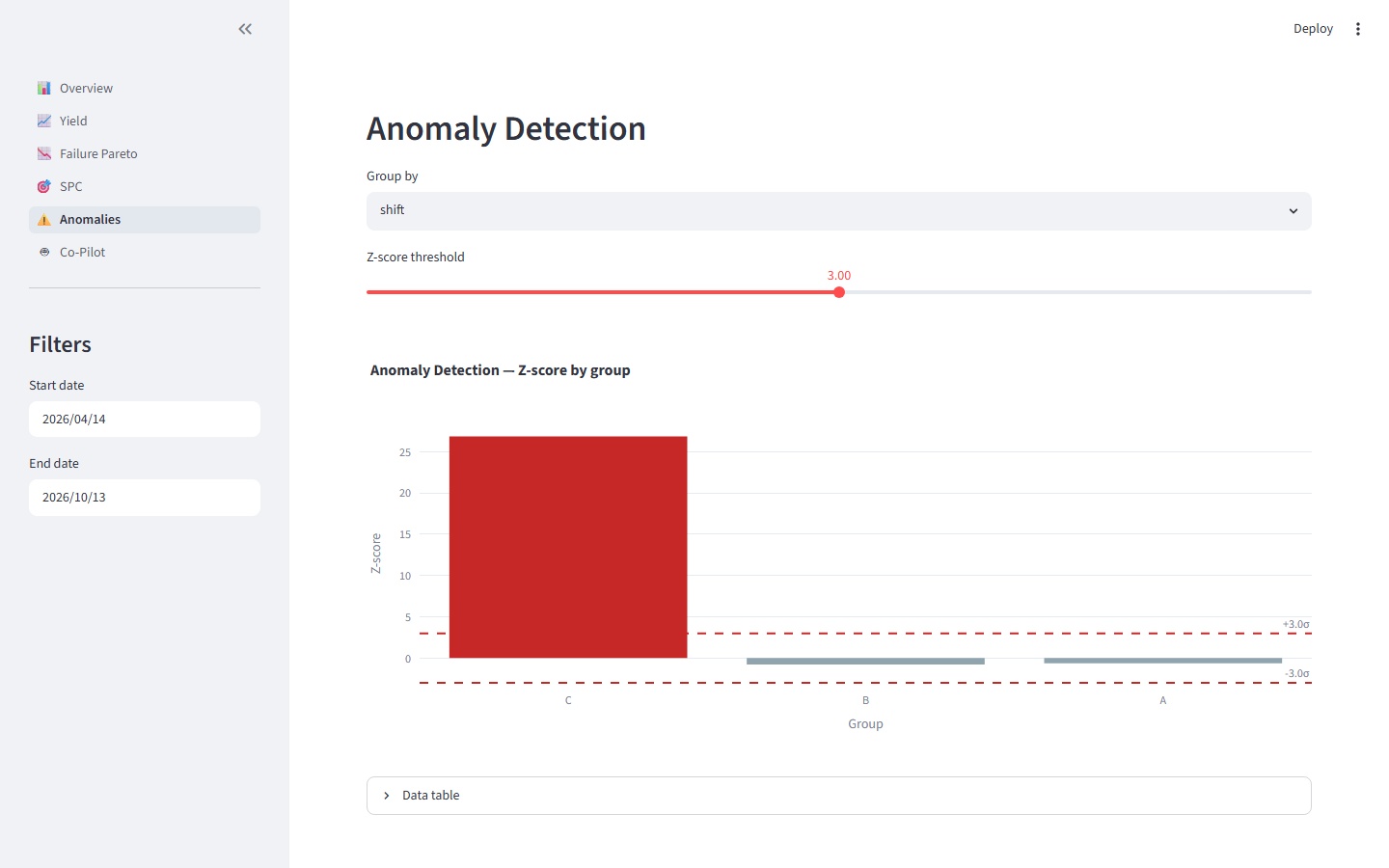Image resolution: width=1389 pixels, height=868 pixels.
Task: Click the Start date input field
Action: click(145, 420)
